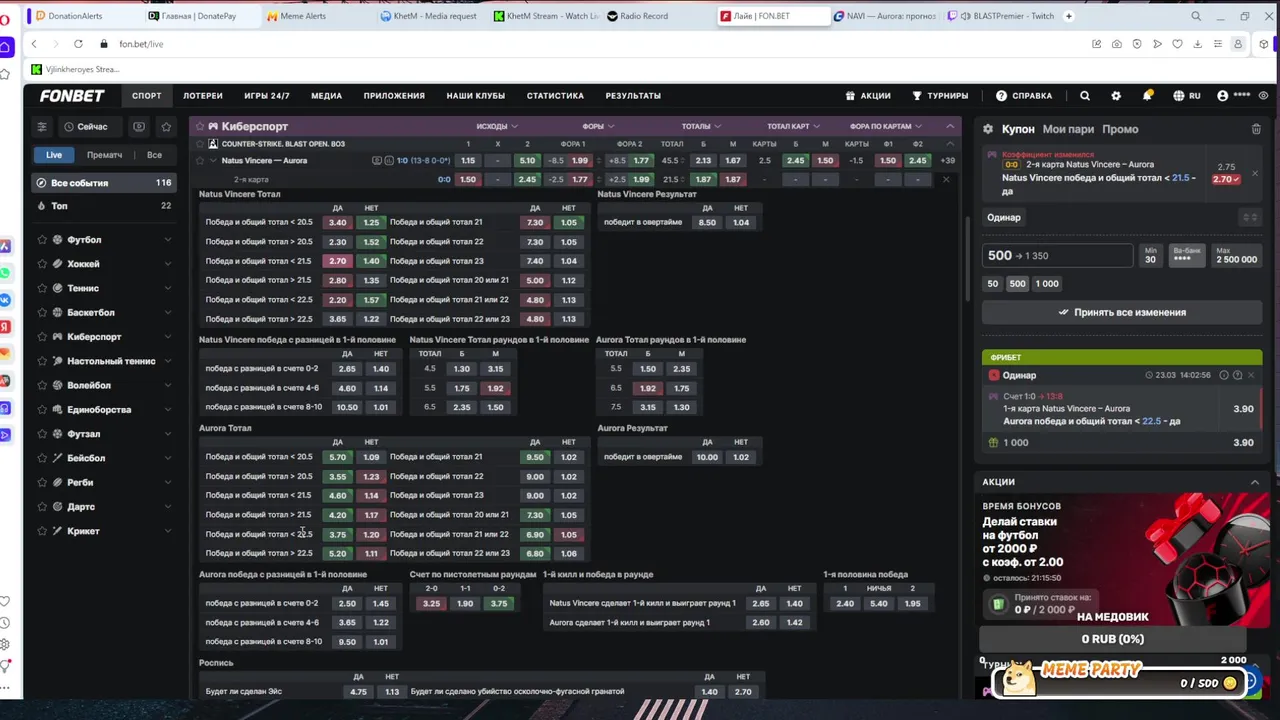Clear coupon with the trash icon
This screenshot has width=1280, height=720.
click(x=1256, y=129)
